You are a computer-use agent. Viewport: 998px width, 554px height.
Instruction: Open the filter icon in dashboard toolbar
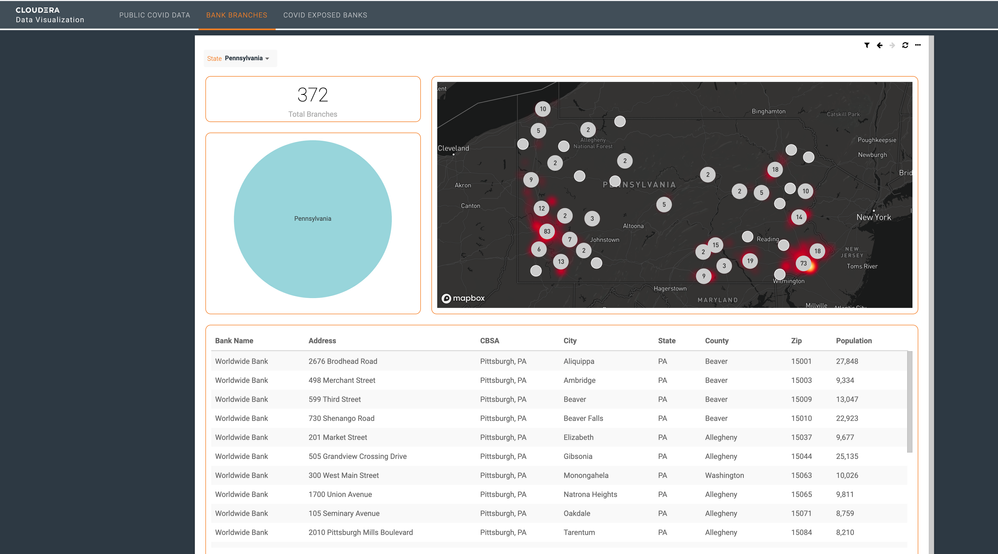pos(866,45)
